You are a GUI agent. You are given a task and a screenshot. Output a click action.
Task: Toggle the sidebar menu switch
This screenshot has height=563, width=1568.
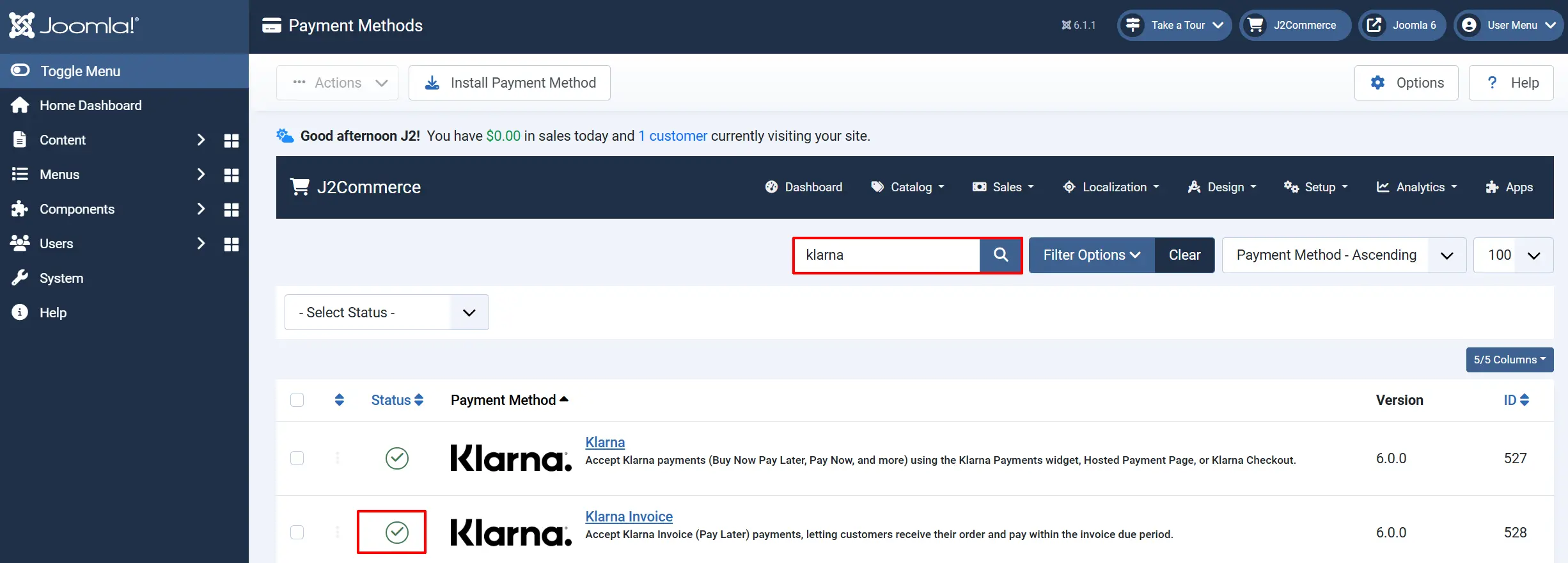click(20, 70)
